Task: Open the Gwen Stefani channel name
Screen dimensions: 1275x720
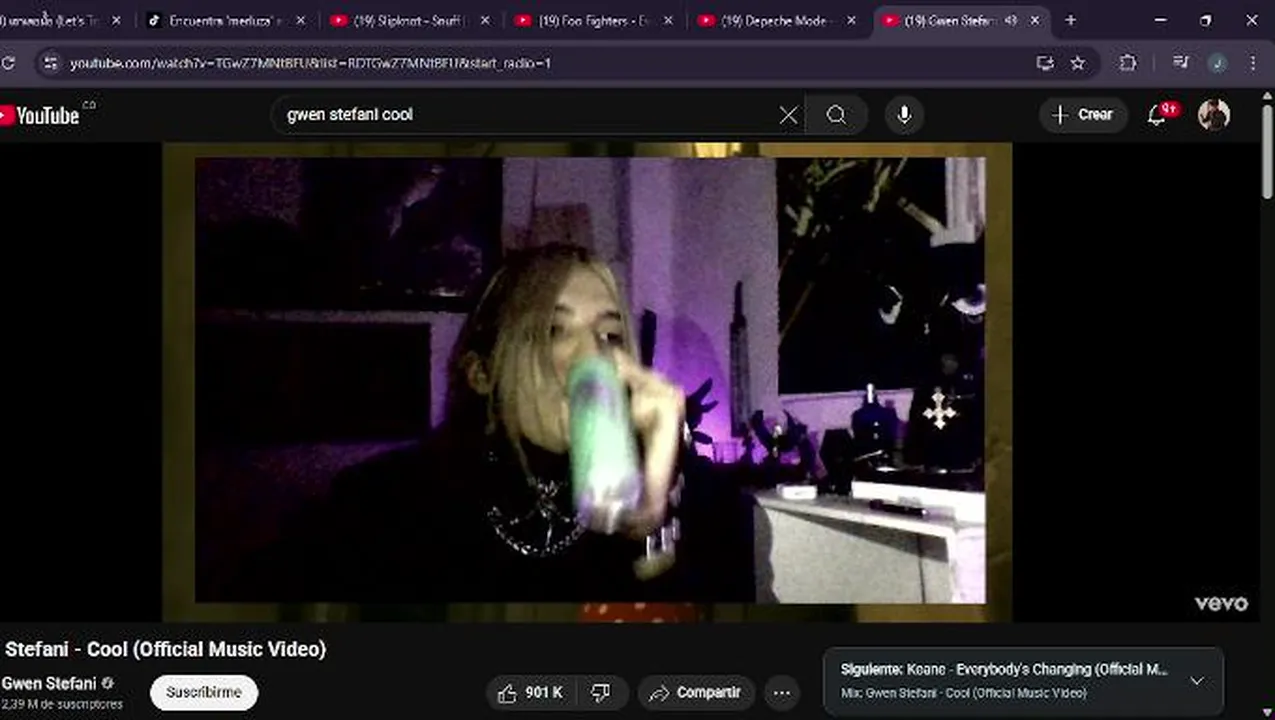Action: (x=49, y=684)
